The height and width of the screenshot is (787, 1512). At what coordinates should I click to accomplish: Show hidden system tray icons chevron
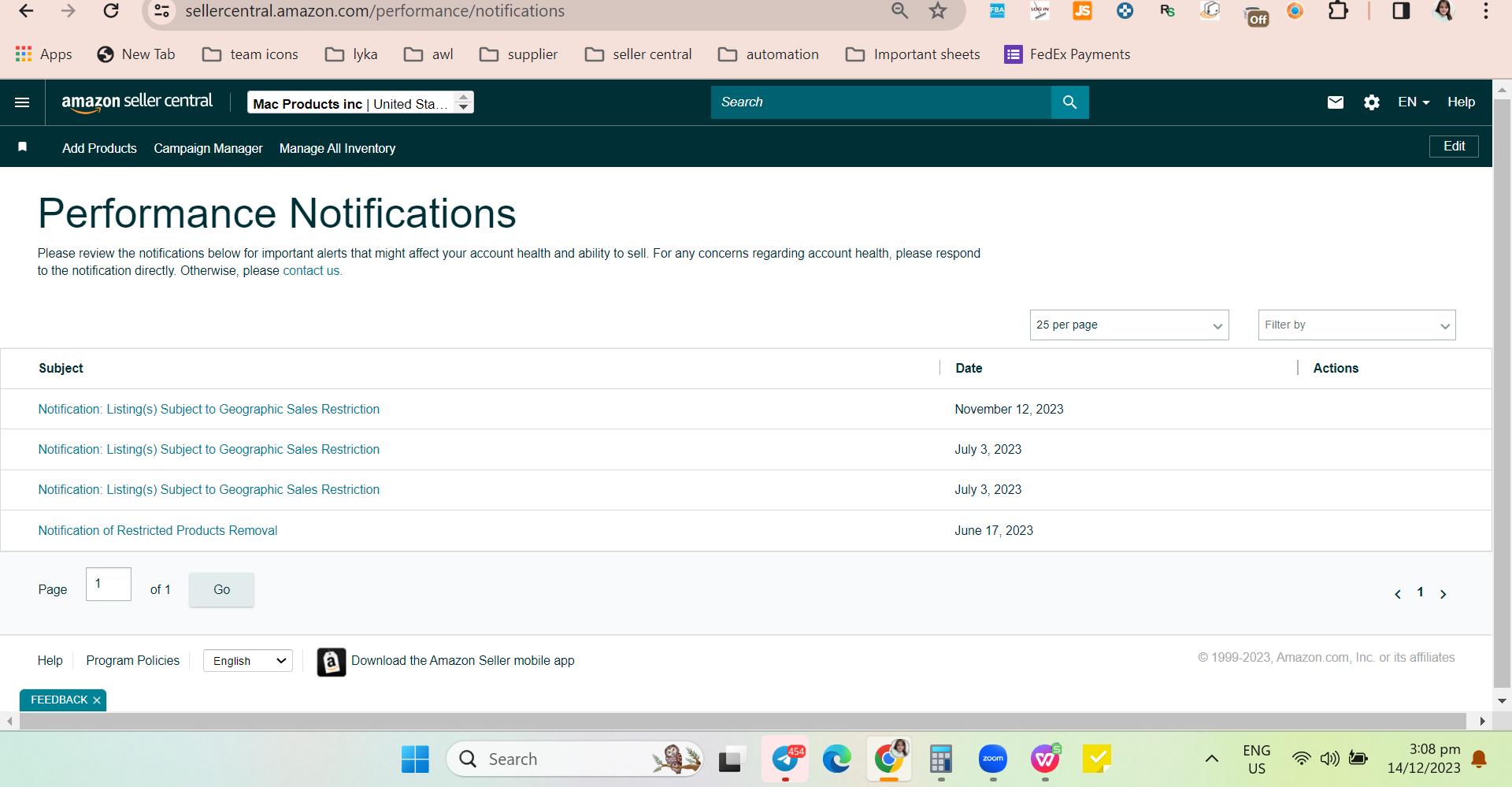tap(1212, 759)
